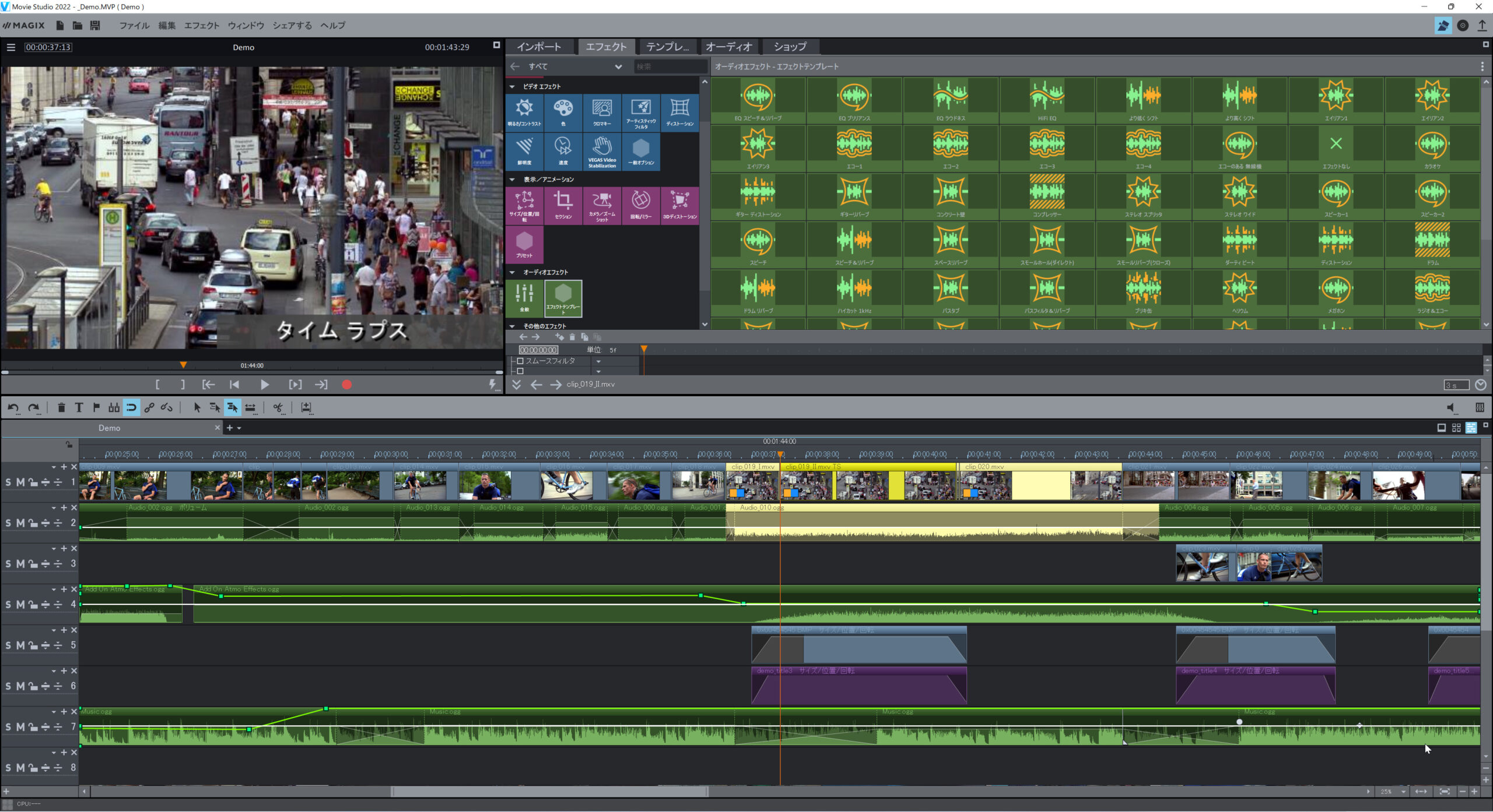The image size is (1493, 812).
Task: Expand the その他のエフェクト section
Action: (x=512, y=326)
